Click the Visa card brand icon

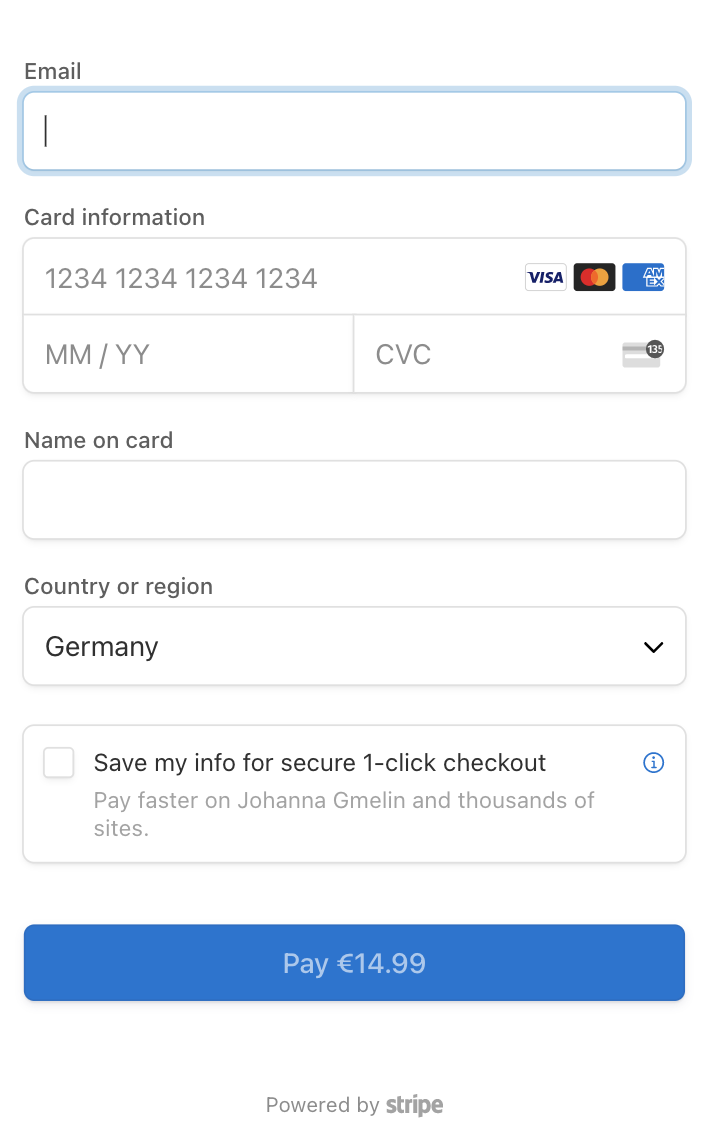[545, 277]
